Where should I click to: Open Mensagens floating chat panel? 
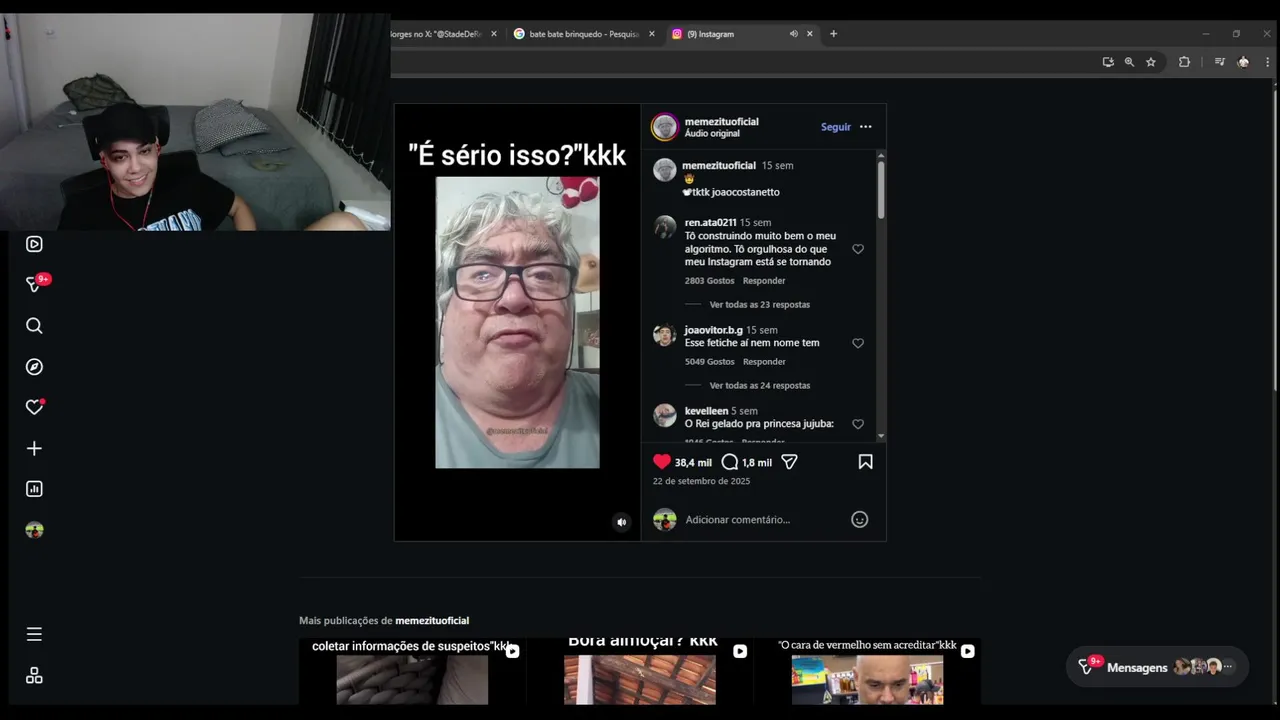click(x=1157, y=667)
